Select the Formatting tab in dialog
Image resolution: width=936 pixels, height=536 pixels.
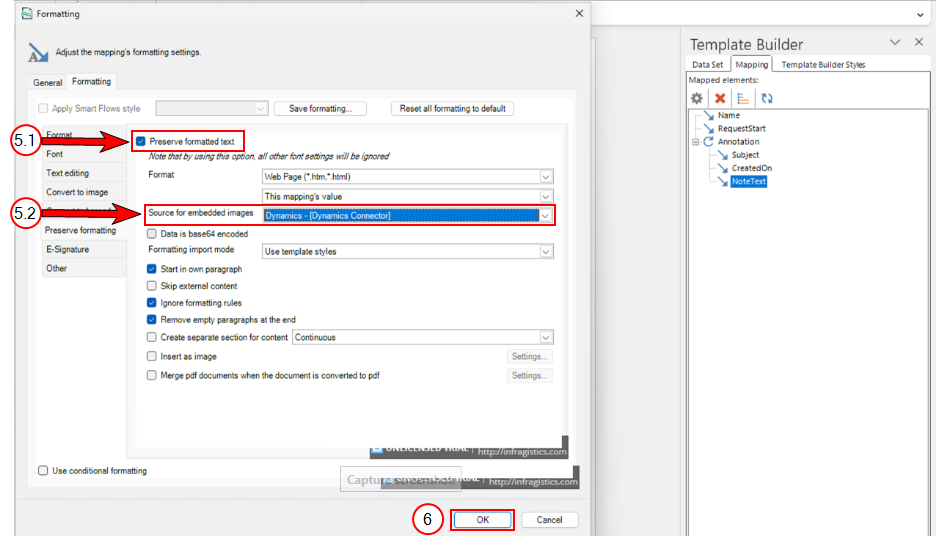(91, 81)
